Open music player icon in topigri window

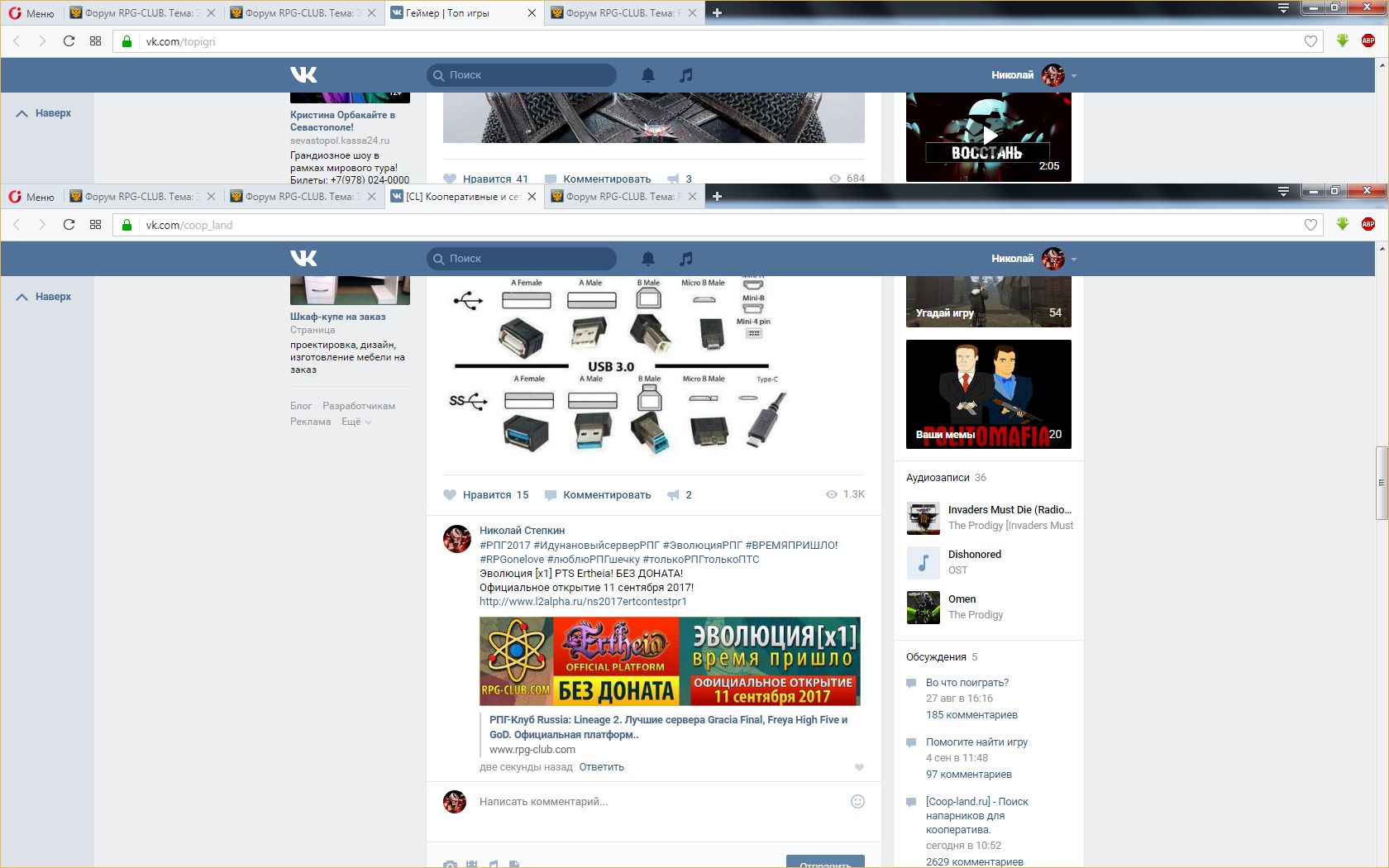click(685, 75)
